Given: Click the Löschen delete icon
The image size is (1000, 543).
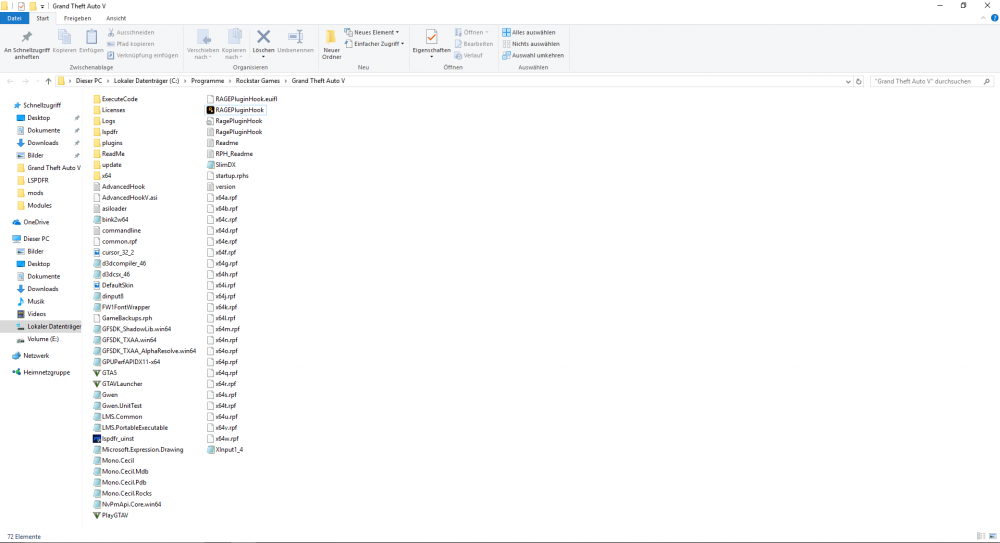Looking at the screenshot, I should [x=263, y=41].
